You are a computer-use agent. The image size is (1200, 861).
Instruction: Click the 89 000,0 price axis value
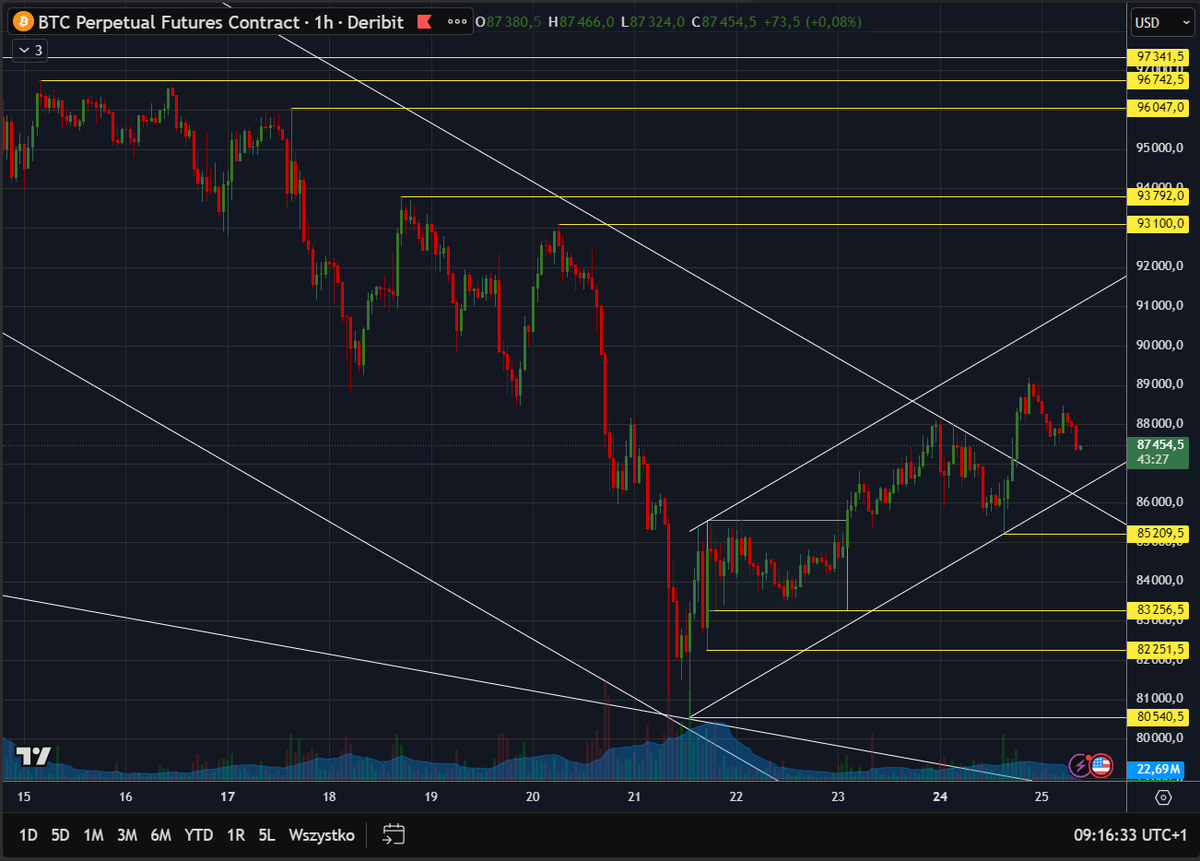[1159, 384]
